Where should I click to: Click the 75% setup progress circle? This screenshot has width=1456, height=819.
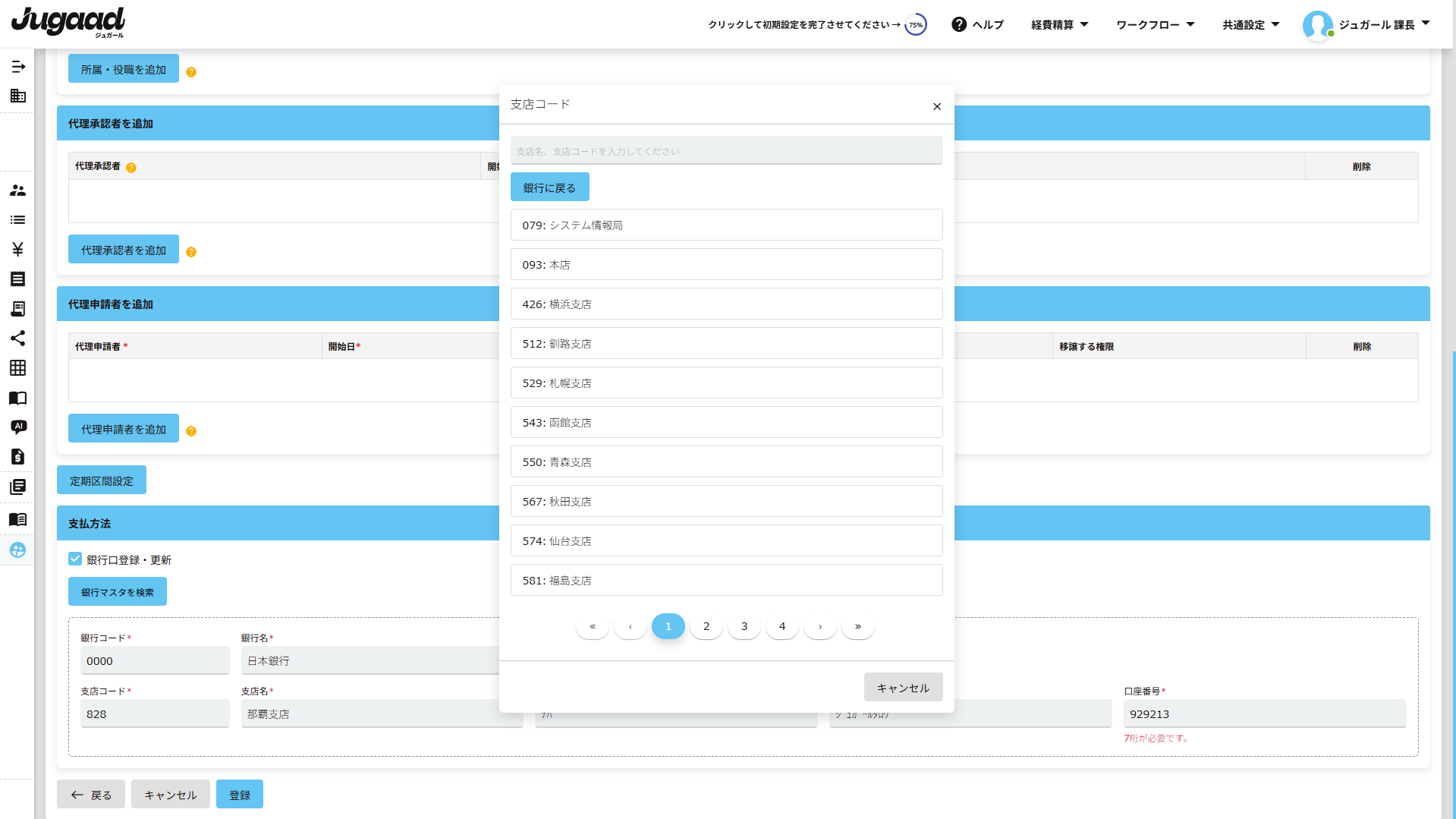coord(916,25)
